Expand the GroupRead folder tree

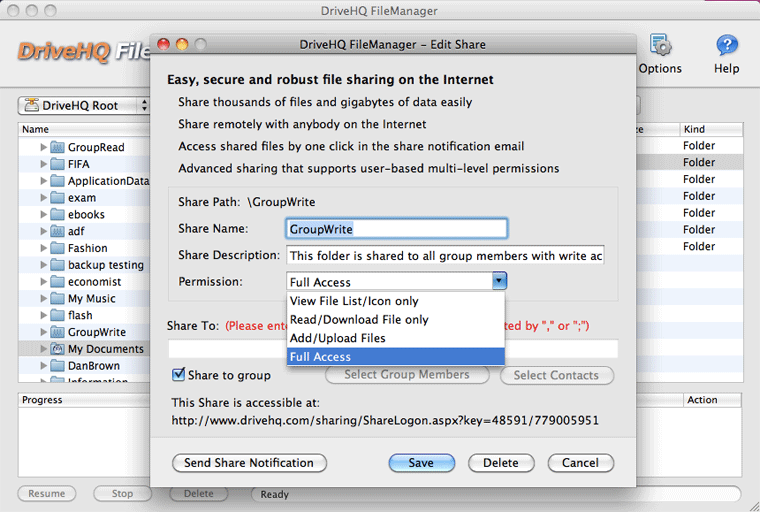43,147
